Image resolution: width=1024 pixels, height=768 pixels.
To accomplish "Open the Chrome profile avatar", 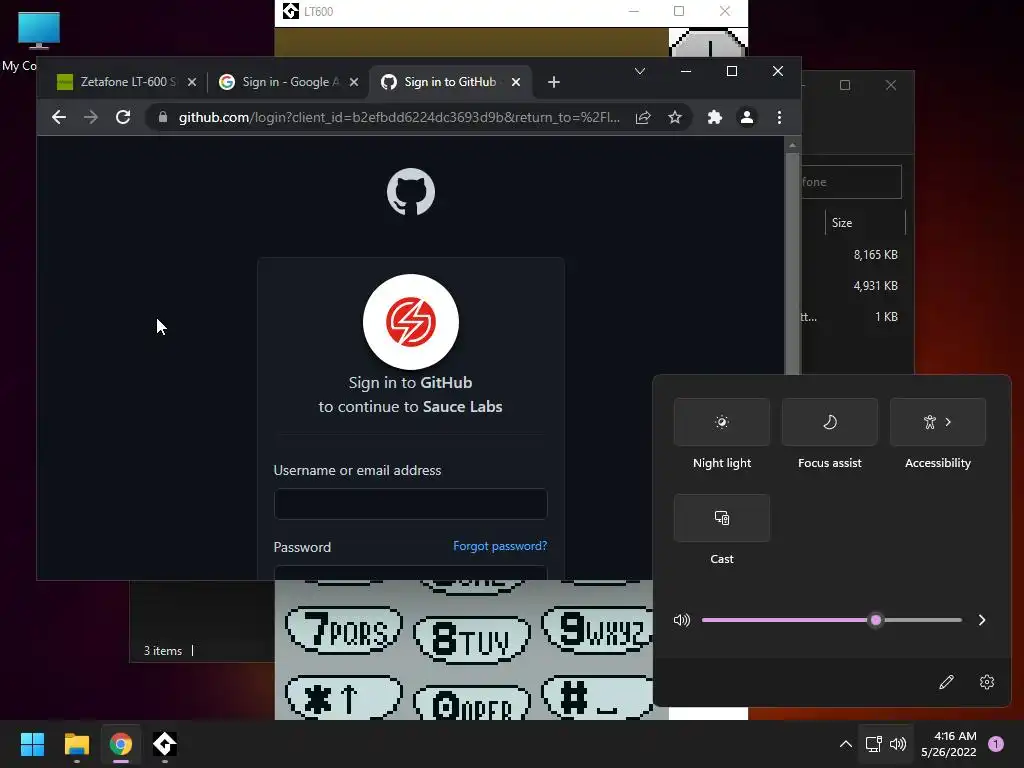I will [746, 117].
